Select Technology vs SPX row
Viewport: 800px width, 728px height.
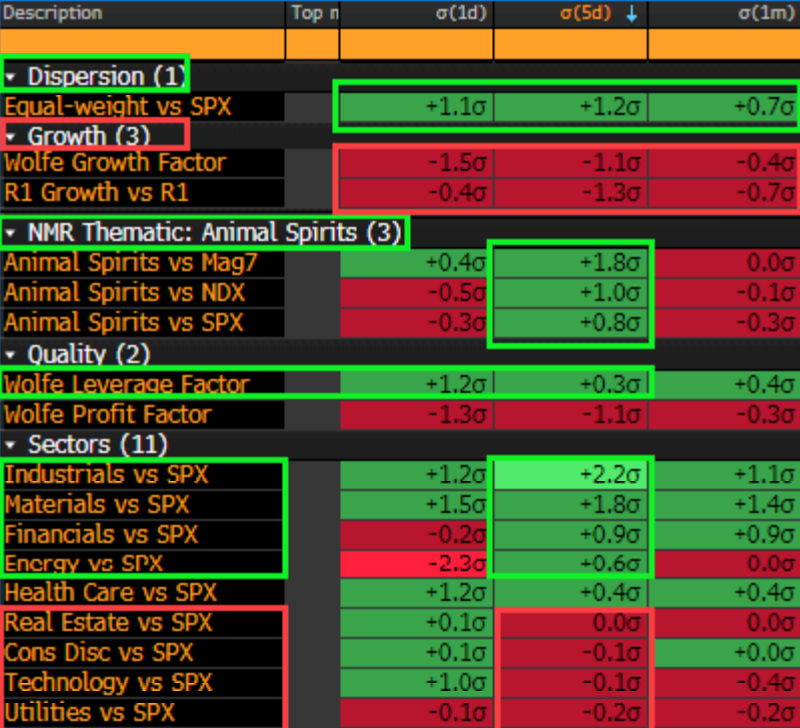click(x=111, y=683)
